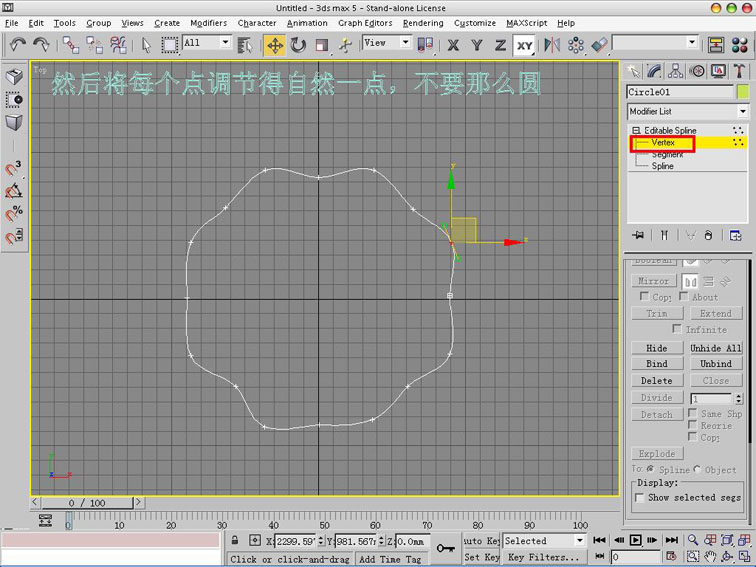756x567 pixels.
Task: Click the Select and Manipulate icon
Action: pos(345,45)
